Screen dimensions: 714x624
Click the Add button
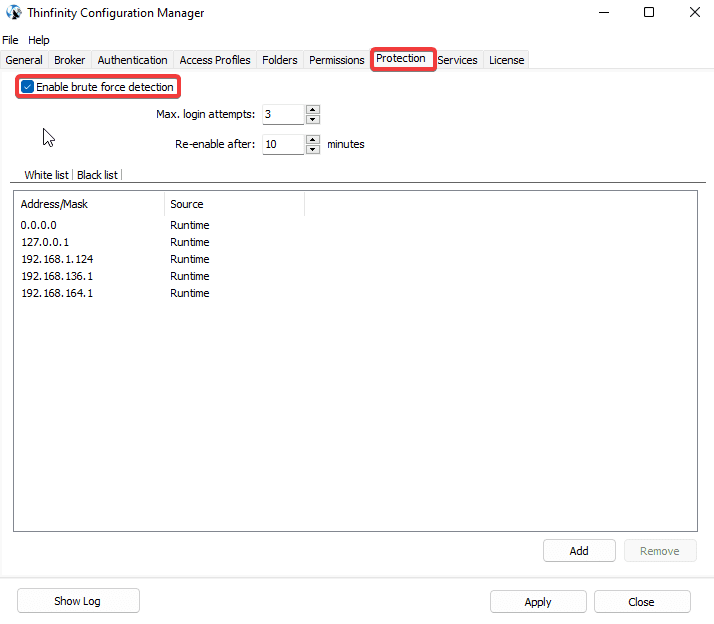tap(579, 551)
